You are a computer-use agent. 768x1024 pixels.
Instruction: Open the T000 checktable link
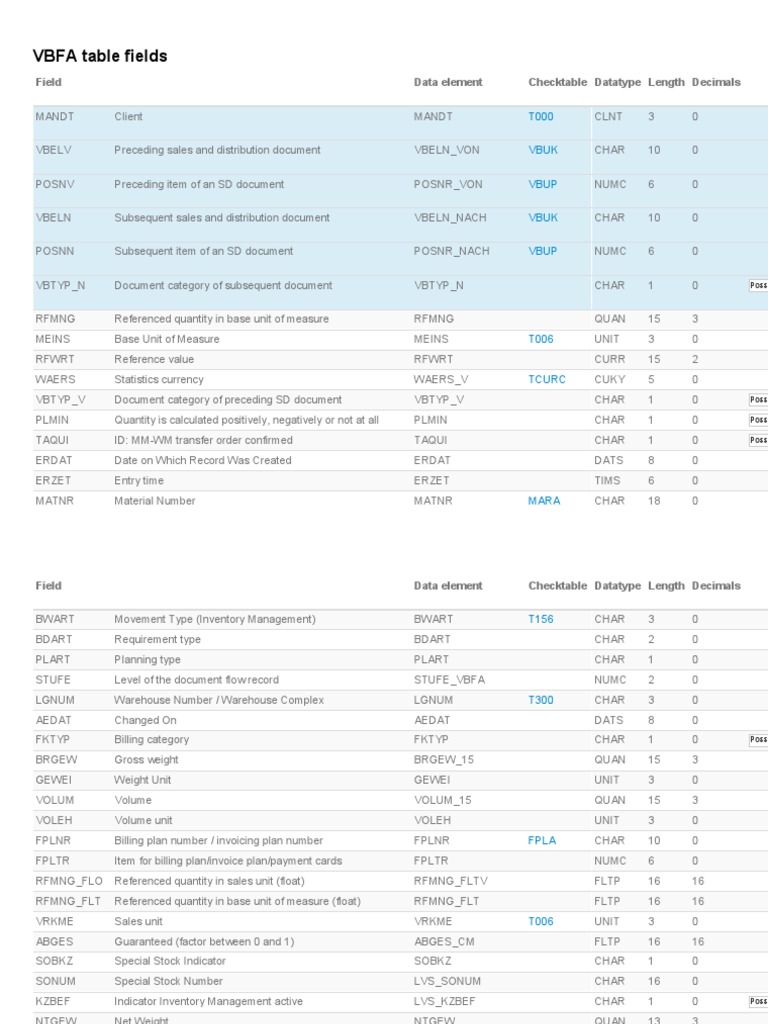click(x=540, y=117)
